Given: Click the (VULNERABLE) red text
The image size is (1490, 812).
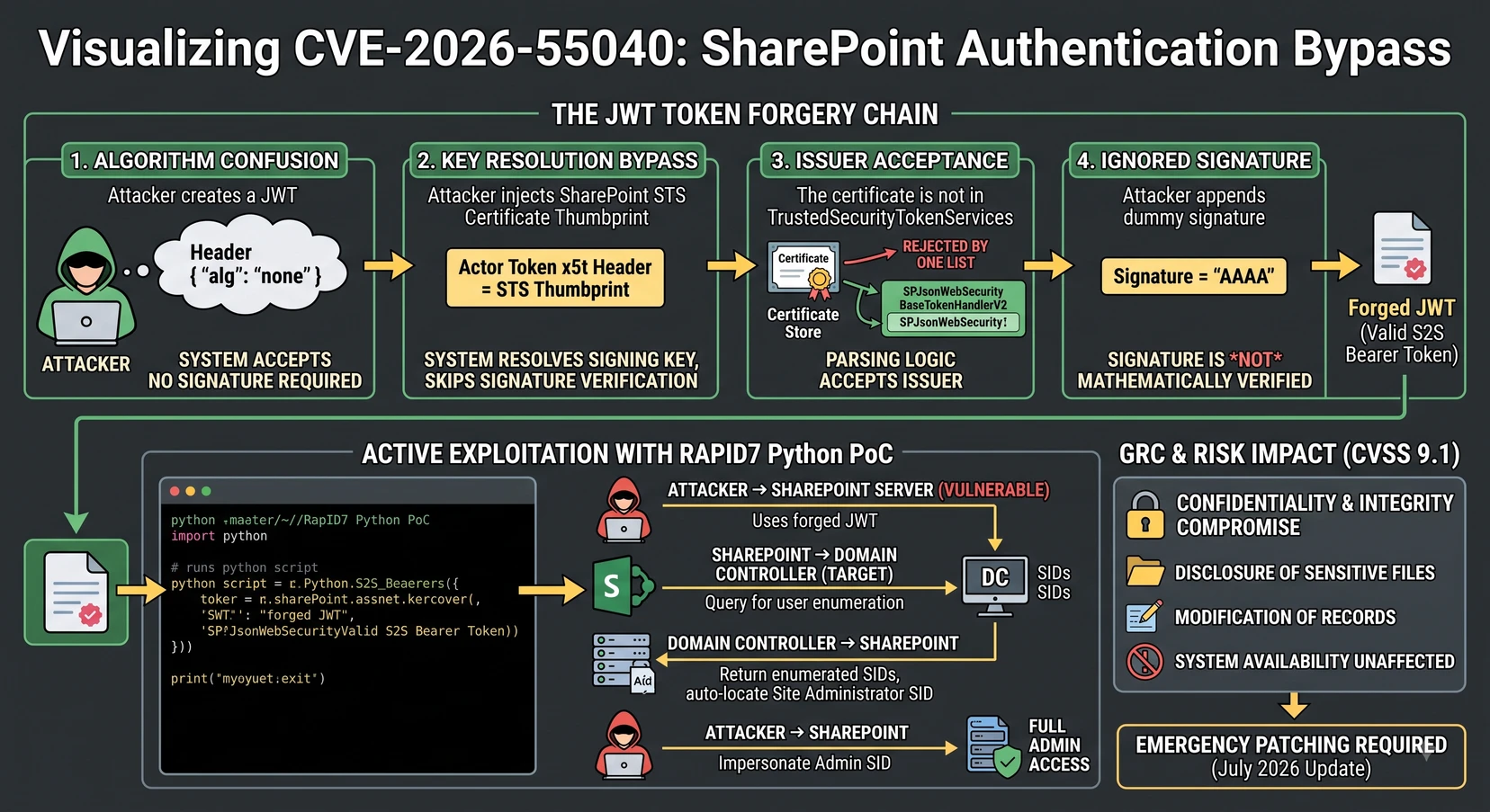Looking at the screenshot, I should point(993,490).
